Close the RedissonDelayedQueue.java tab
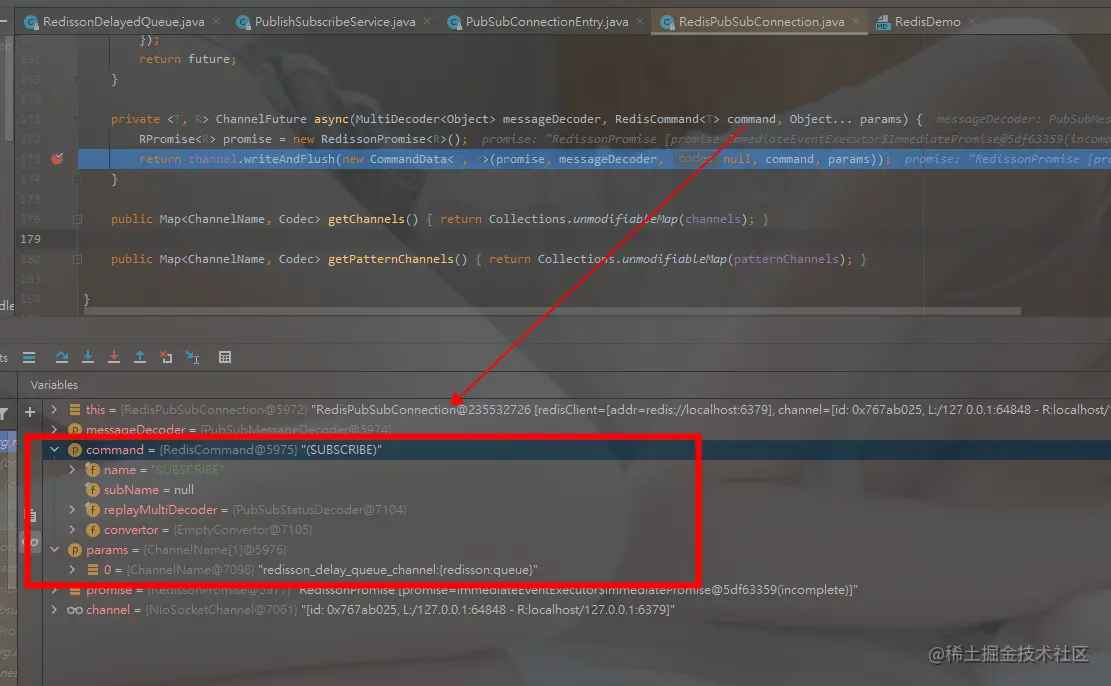 coord(216,21)
